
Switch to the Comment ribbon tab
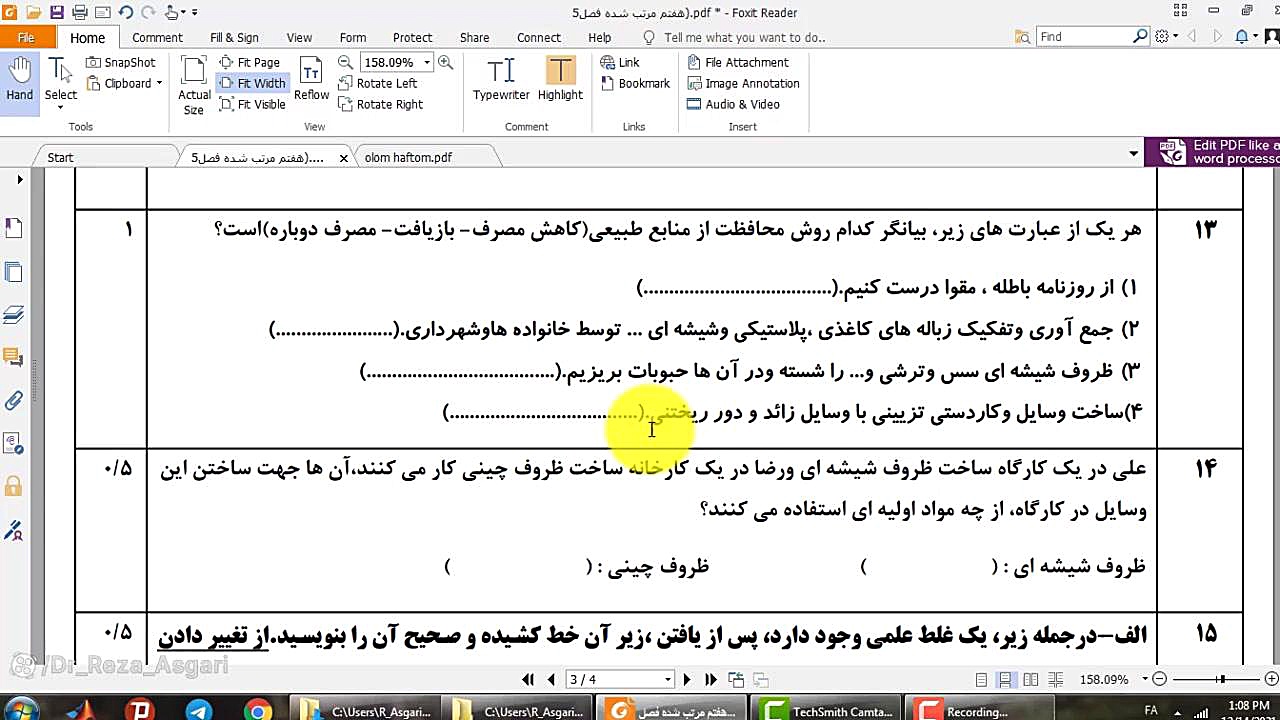pos(157,37)
